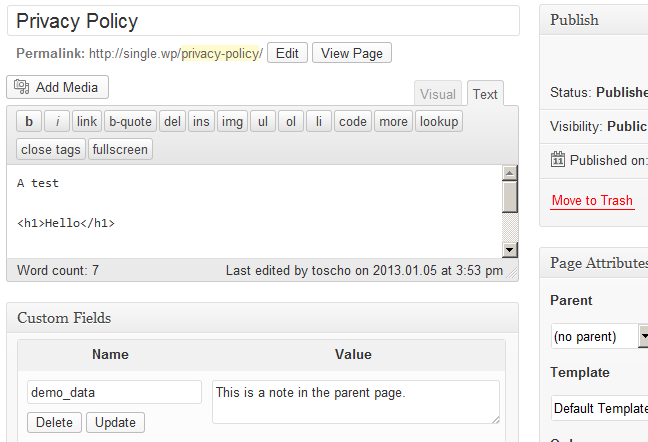Click the Value column header
Viewport: 648px width, 442px height.
[353, 354]
